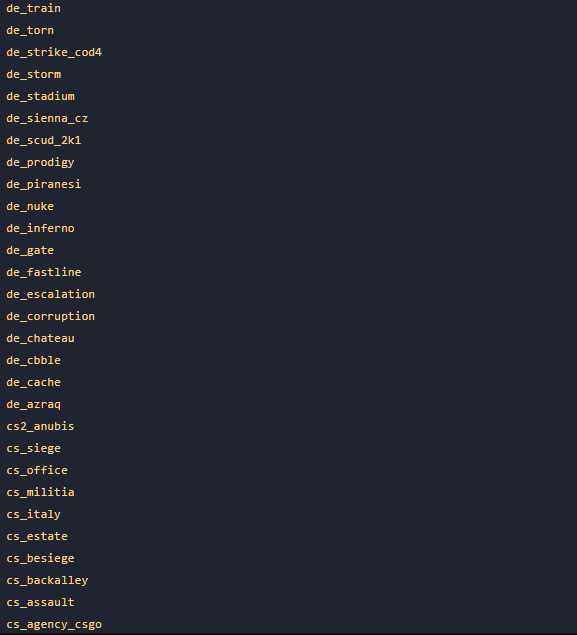The image size is (577, 635).
Task: Click the de_cbble map entry
Action: tap(34, 360)
